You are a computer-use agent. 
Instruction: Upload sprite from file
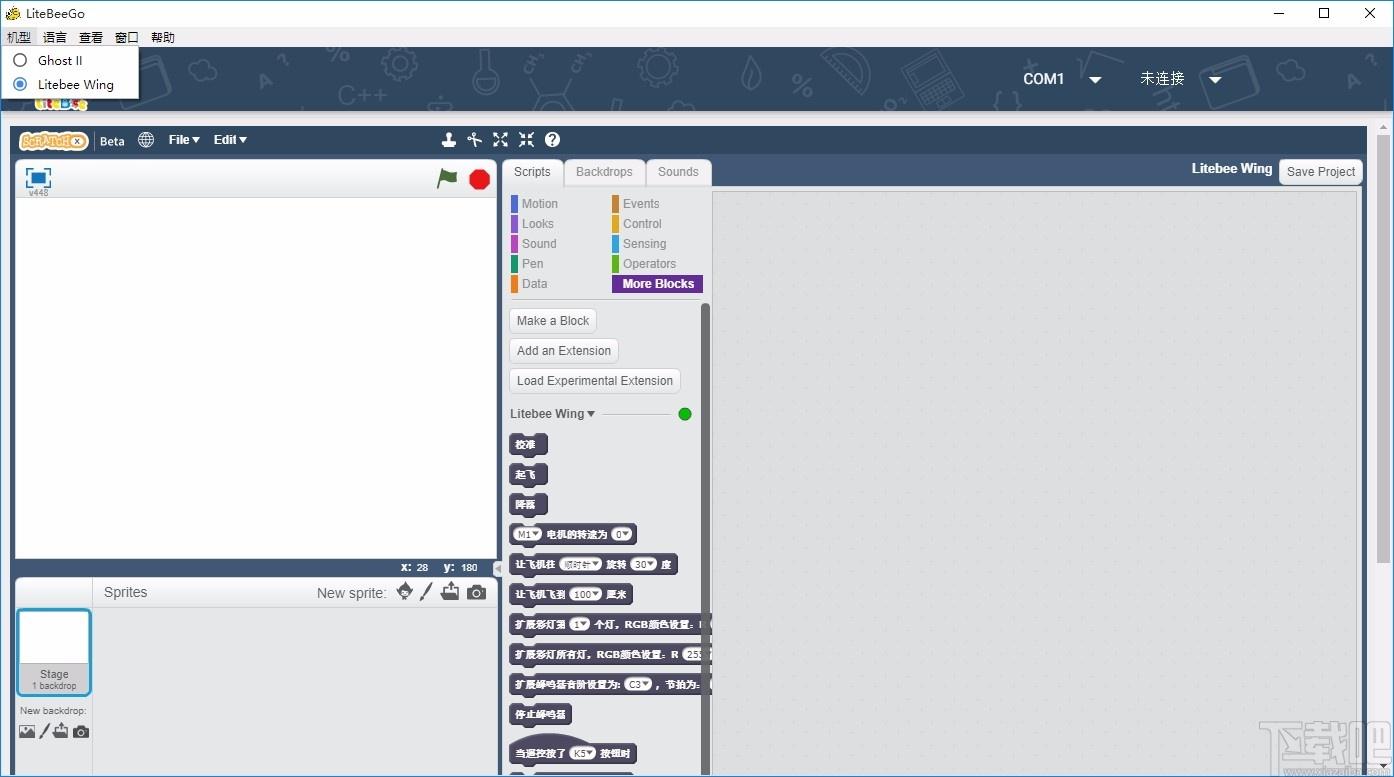(450, 591)
